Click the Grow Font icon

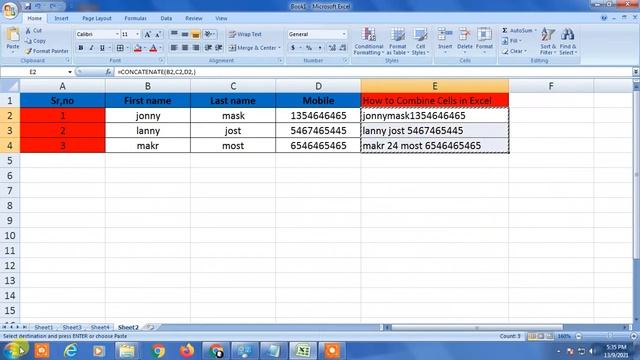tap(148, 34)
